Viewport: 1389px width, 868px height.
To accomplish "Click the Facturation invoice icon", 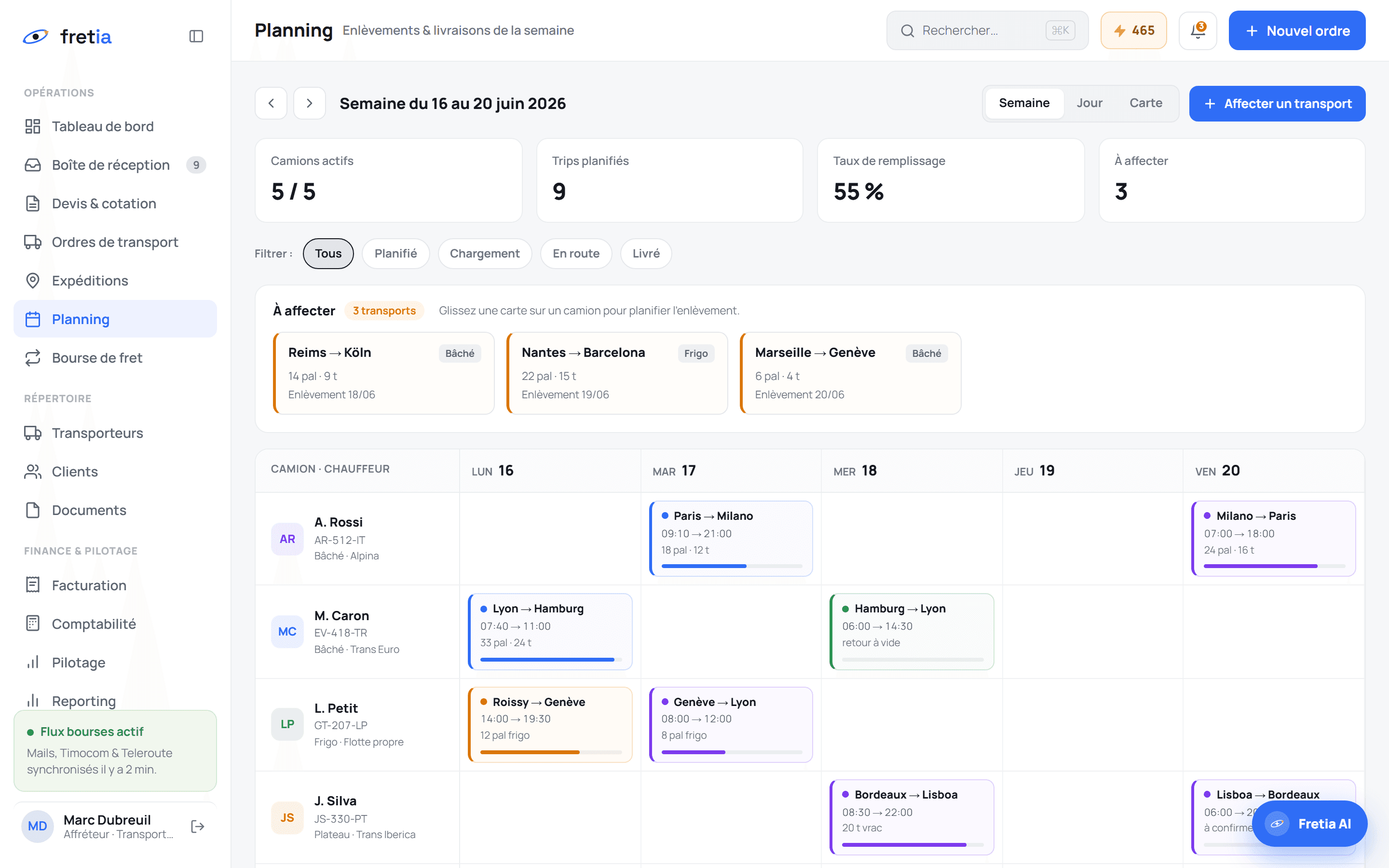I will [x=33, y=585].
